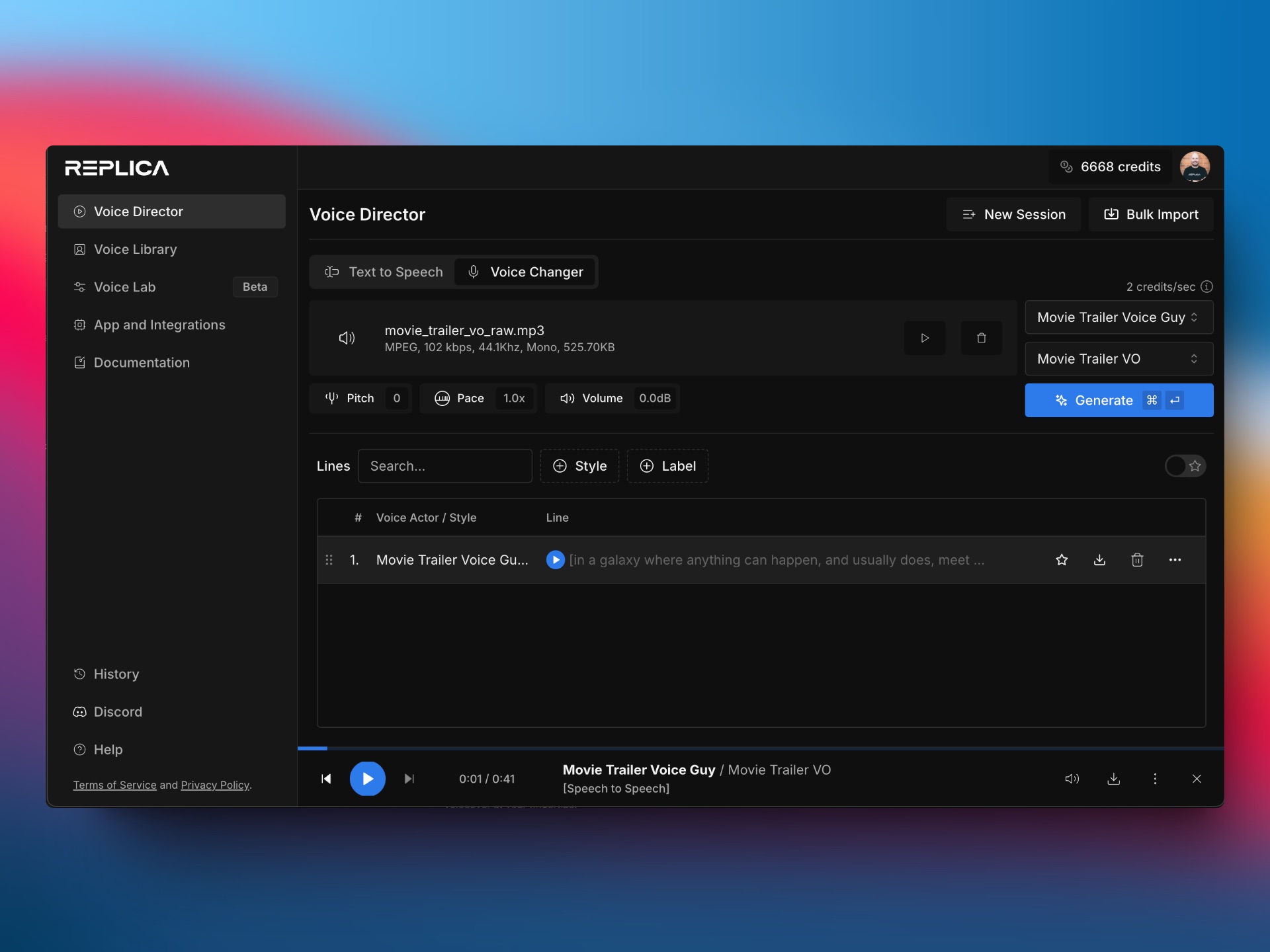Image resolution: width=1270 pixels, height=952 pixels.
Task: Download line 1 audio
Action: point(1099,560)
